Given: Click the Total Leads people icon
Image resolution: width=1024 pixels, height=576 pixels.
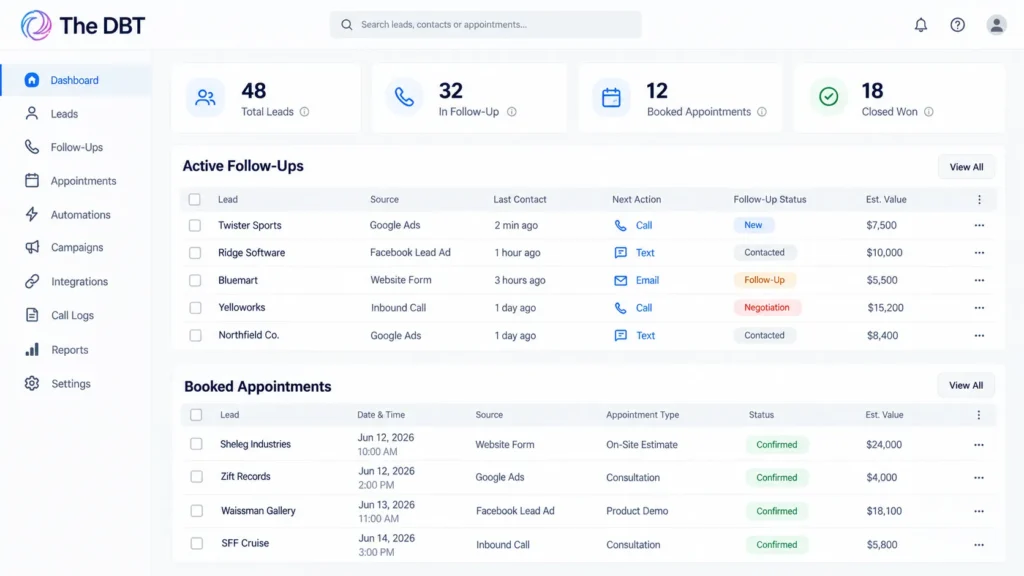Looking at the screenshot, I should pyautogui.click(x=205, y=97).
